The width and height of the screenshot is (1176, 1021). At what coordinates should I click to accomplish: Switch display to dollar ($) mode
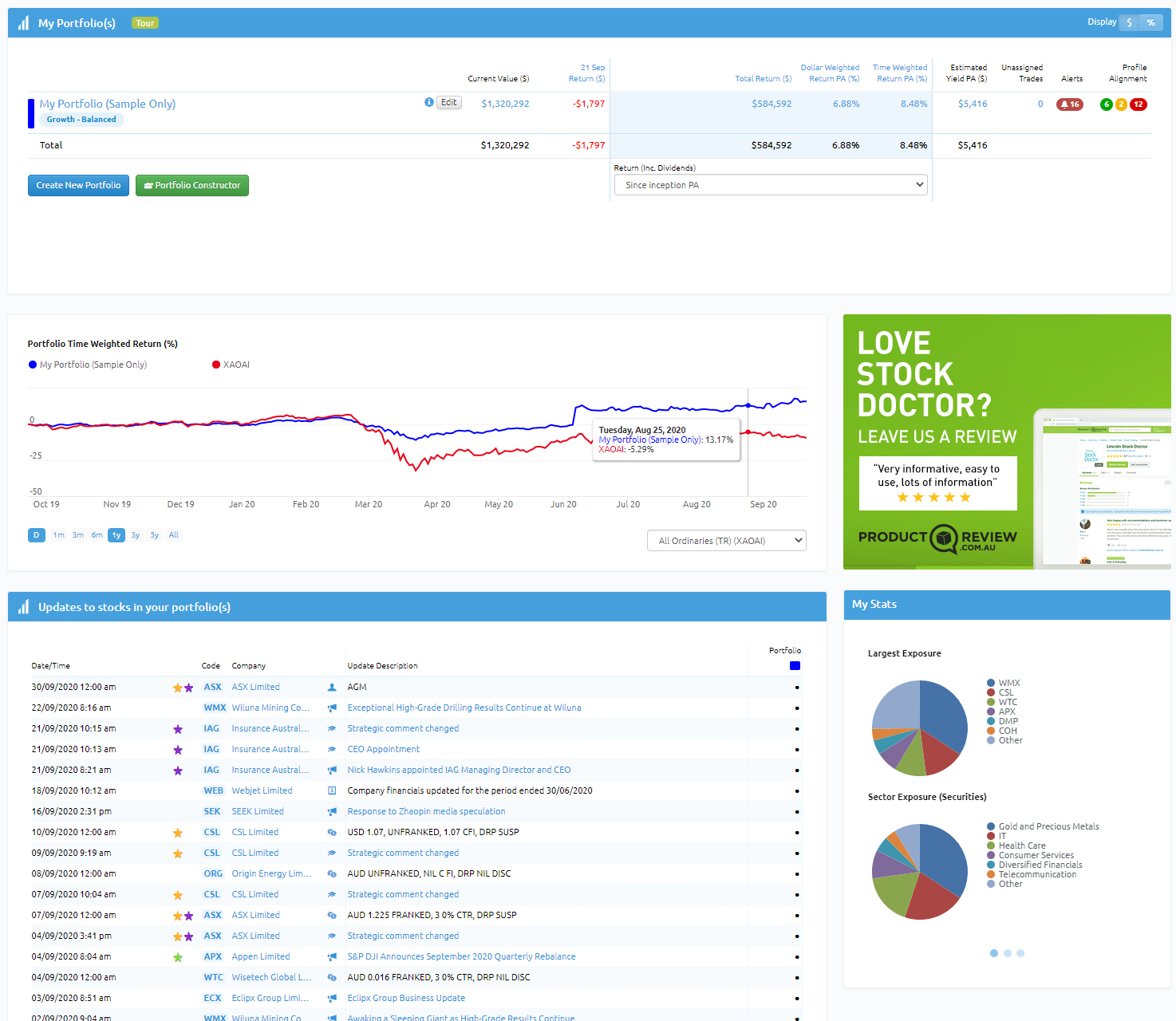[1129, 22]
